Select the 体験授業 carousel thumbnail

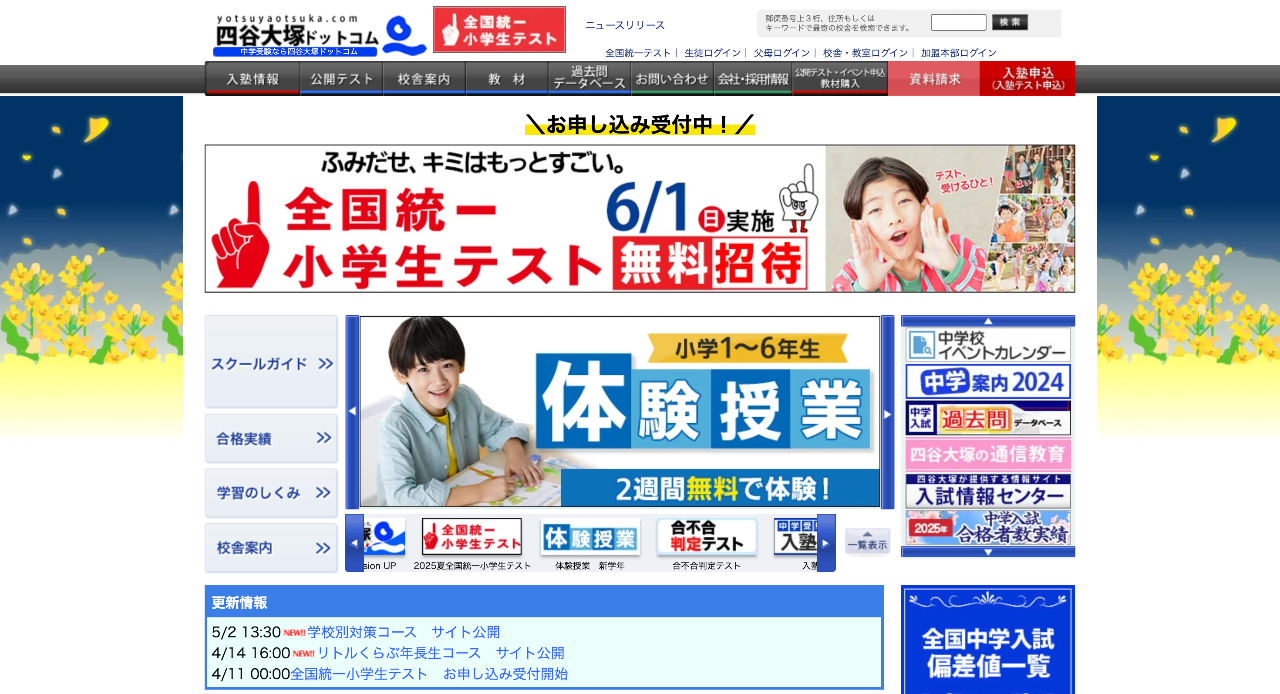tap(591, 537)
